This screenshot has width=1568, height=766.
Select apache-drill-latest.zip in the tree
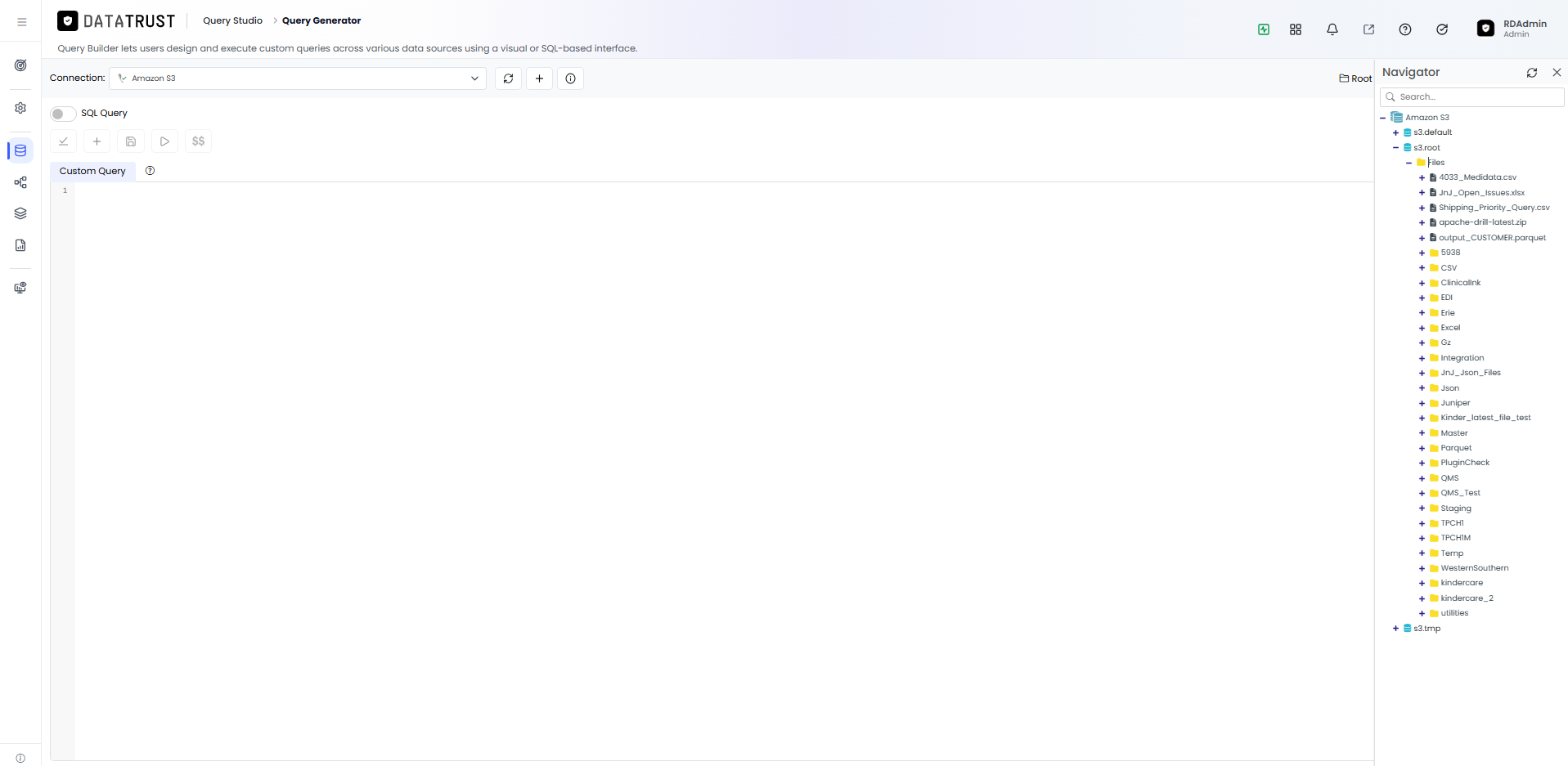coord(1482,222)
